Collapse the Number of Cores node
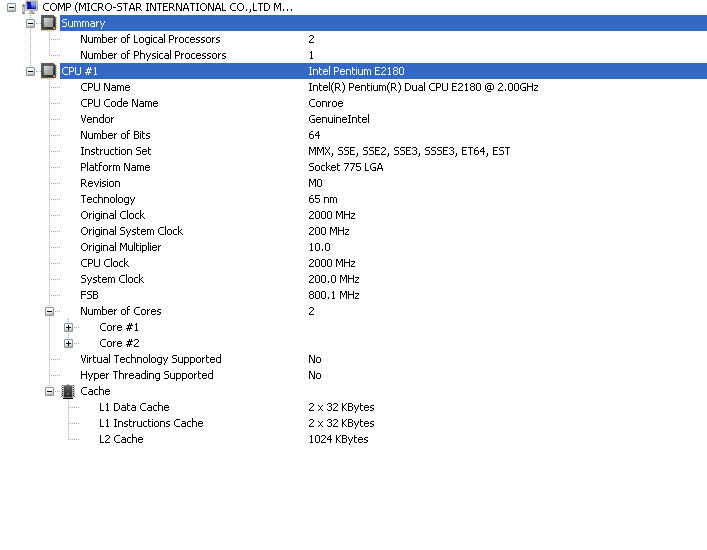This screenshot has width=707, height=550. (x=50, y=311)
